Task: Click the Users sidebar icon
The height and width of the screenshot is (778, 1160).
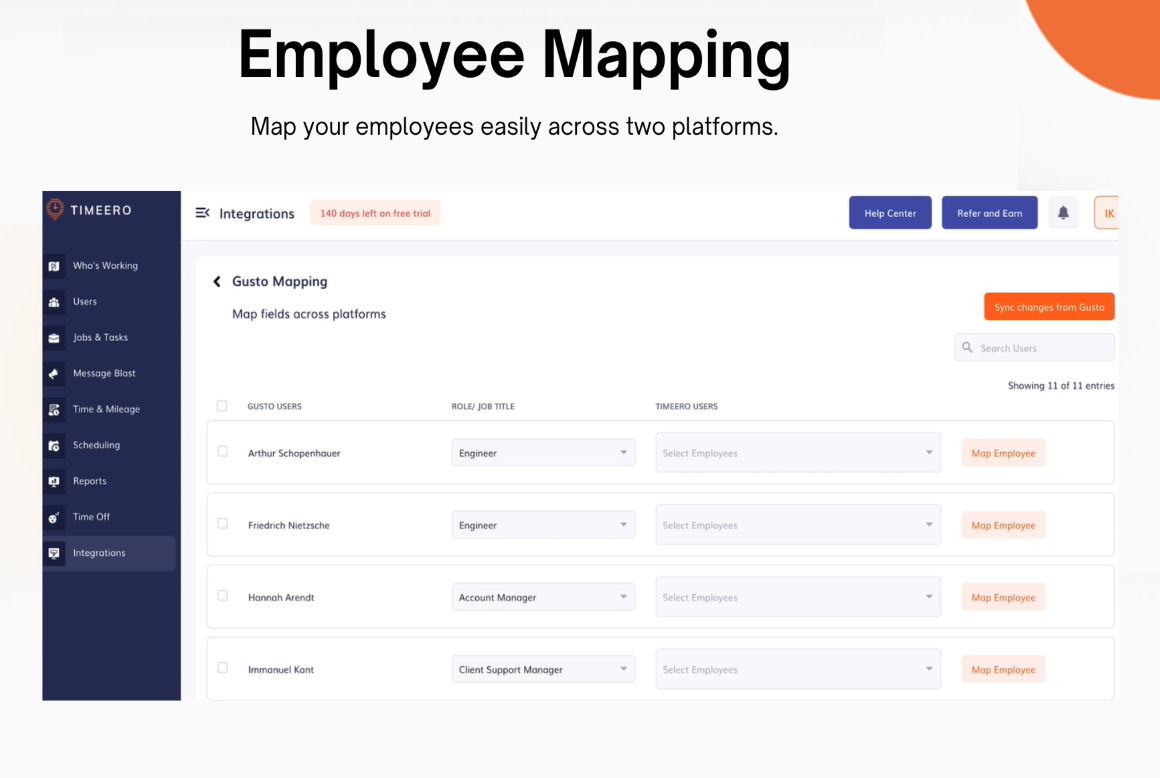Action: coord(54,302)
